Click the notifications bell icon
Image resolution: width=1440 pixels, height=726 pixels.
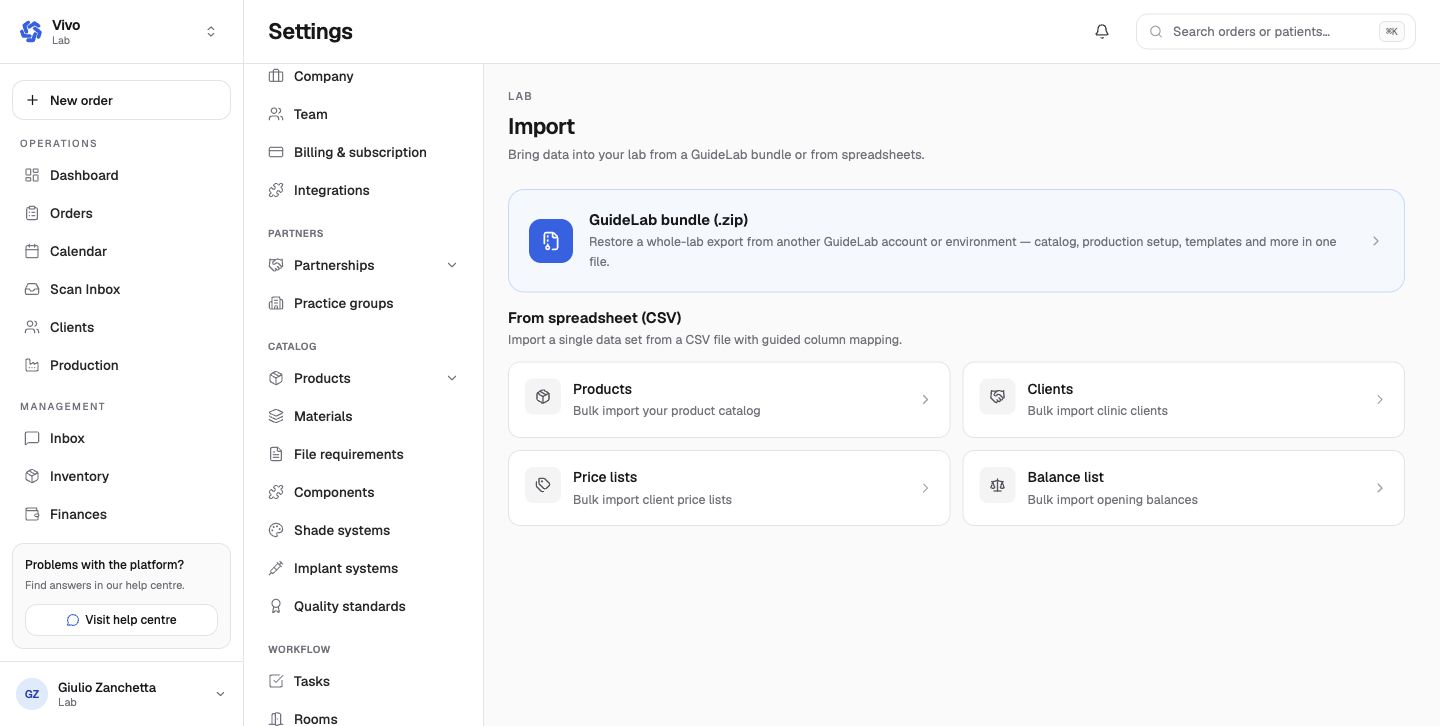pyautogui.click(x=1102, y=31)
